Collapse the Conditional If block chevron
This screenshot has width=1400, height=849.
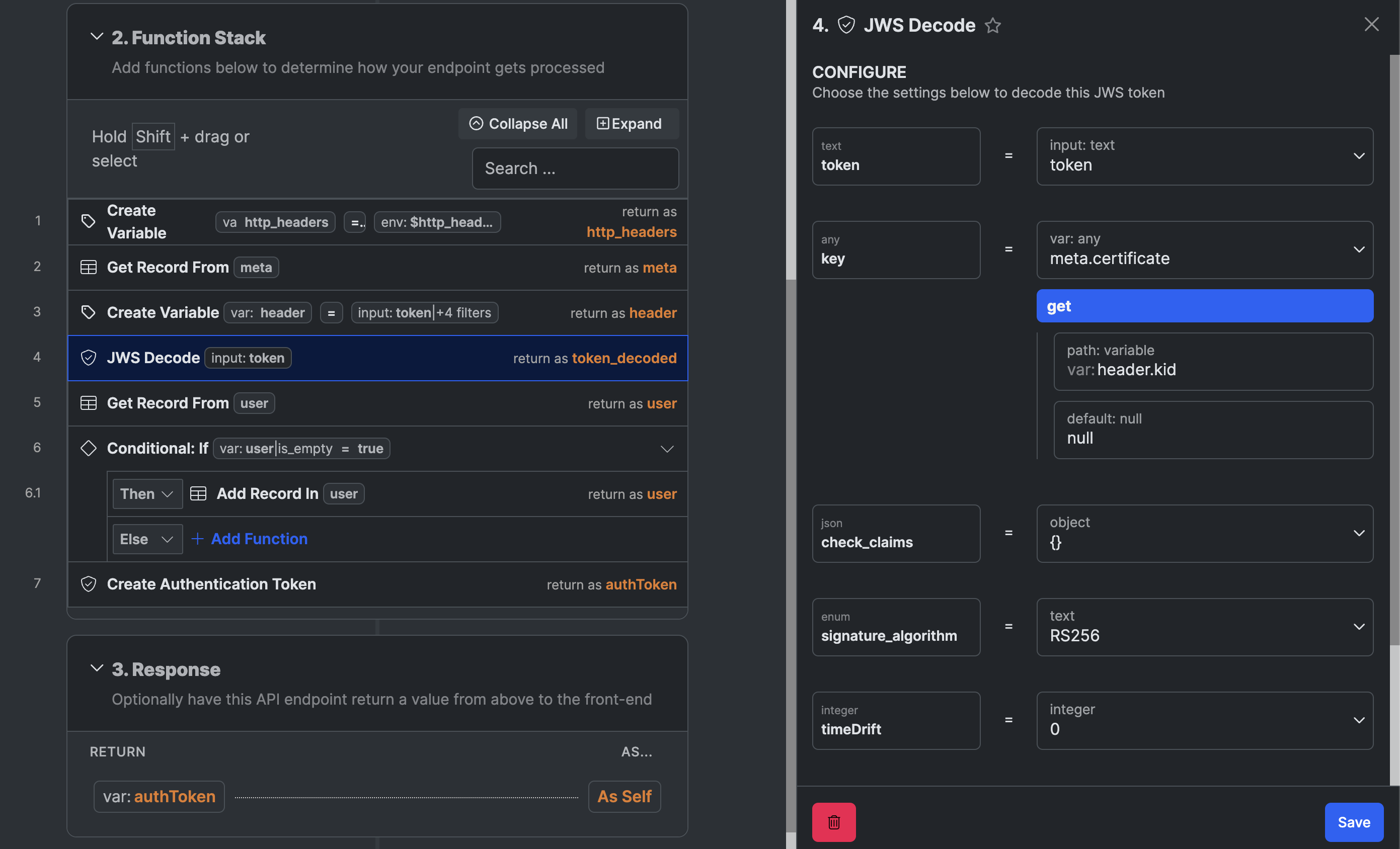667,449
